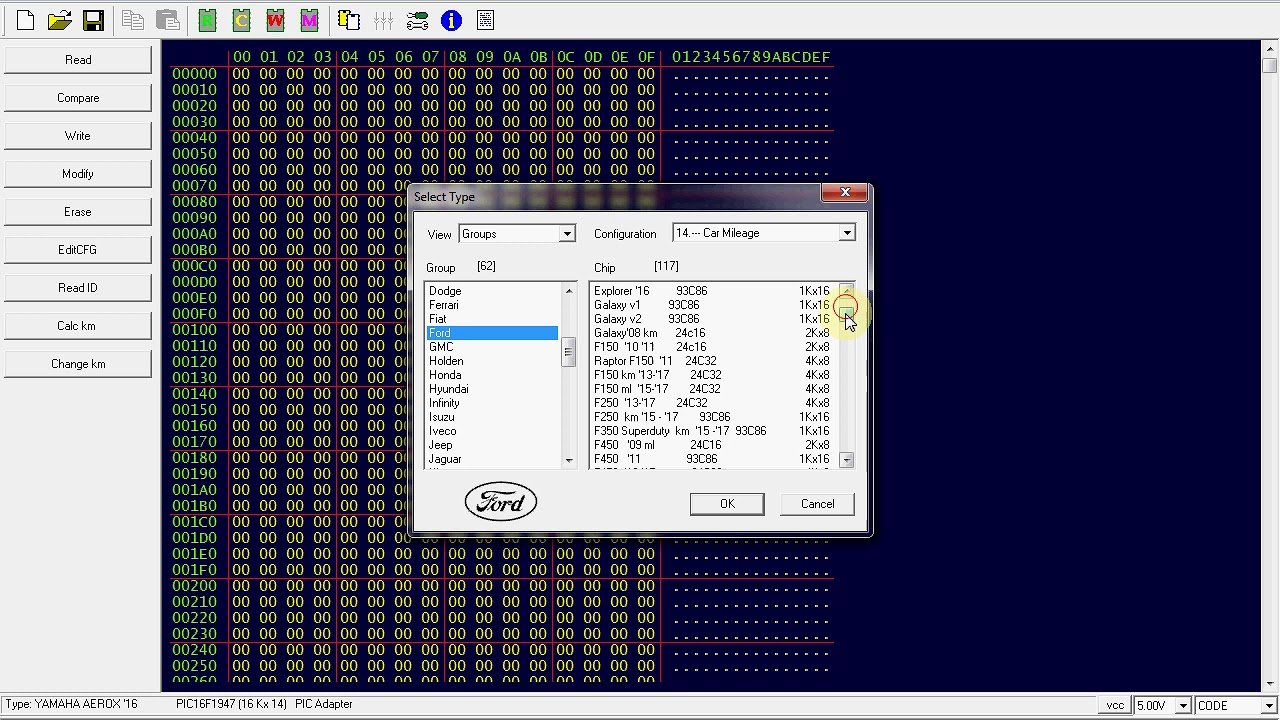Click the magenta M chip icon
This screenshot has height=720, width=1280.
pyautogui.click(x=309, y=20)
